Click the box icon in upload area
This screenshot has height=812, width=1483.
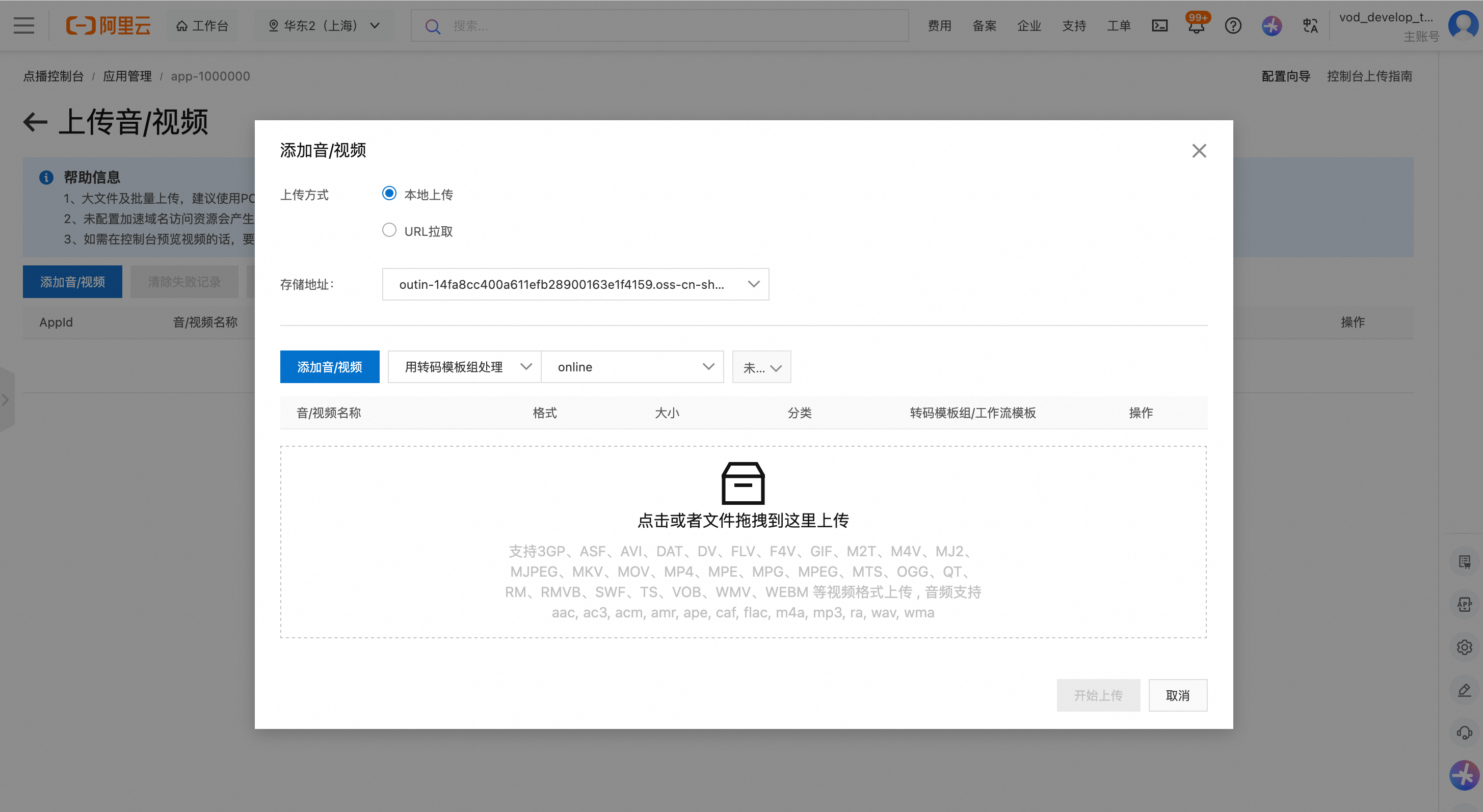[743, 483]
